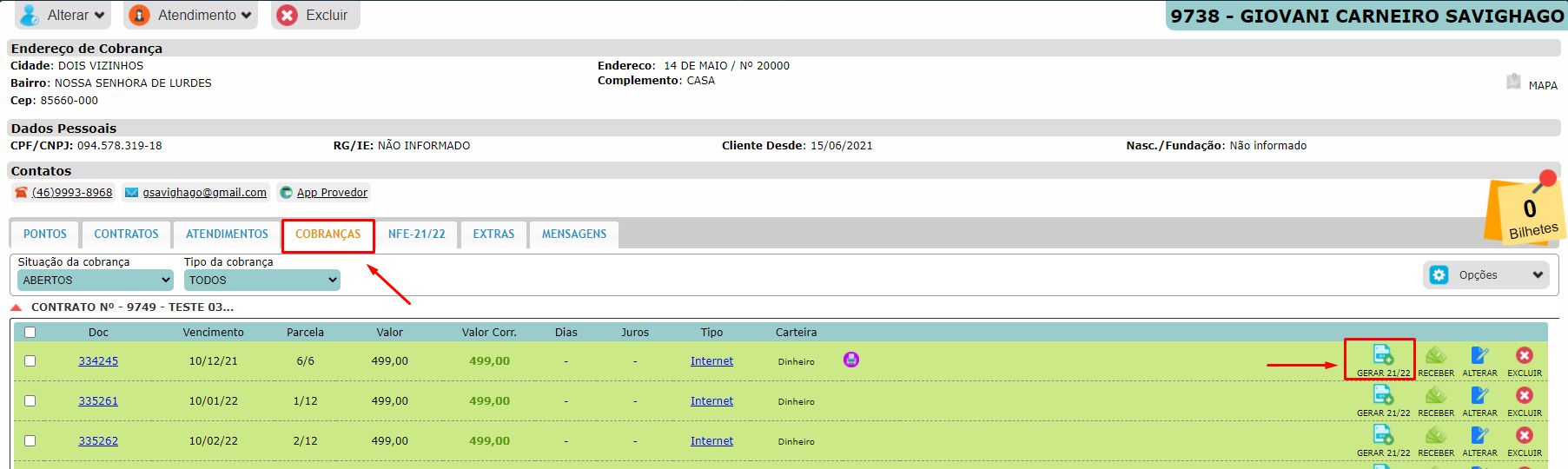
Task: Click GERAR 21/22 icon for doc 335262
Action: [1383, 434]
